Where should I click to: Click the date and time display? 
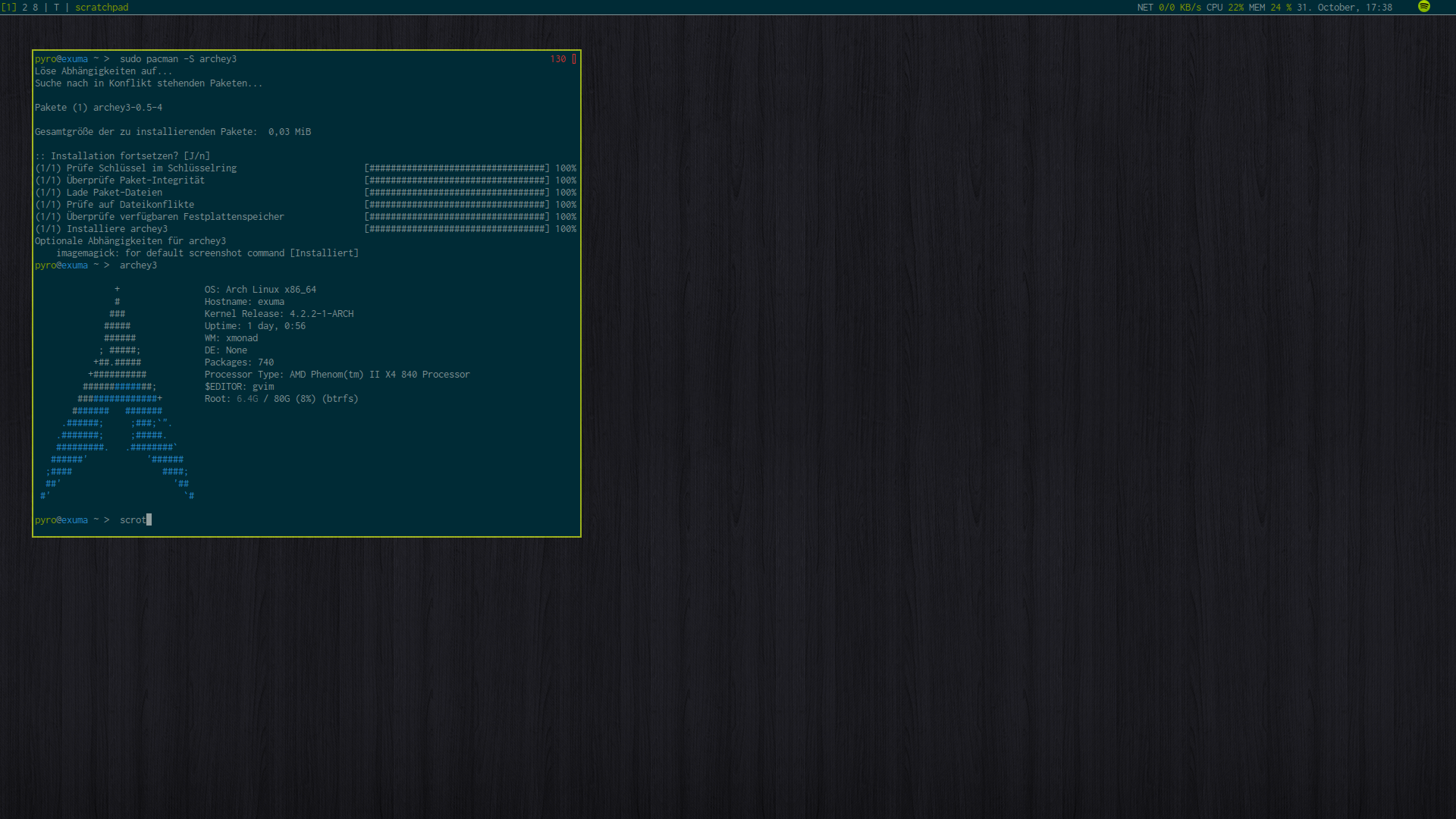pos(1344,8)
